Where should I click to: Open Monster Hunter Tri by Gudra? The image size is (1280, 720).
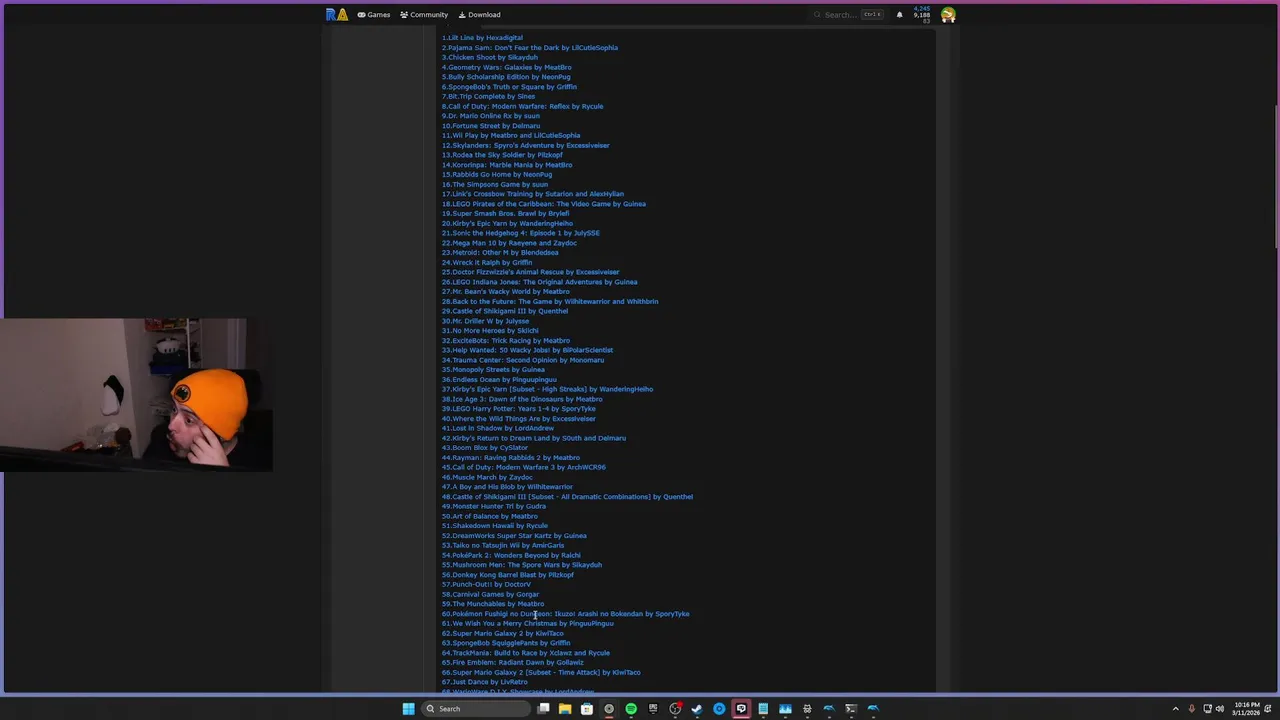(x=494, y=506)
